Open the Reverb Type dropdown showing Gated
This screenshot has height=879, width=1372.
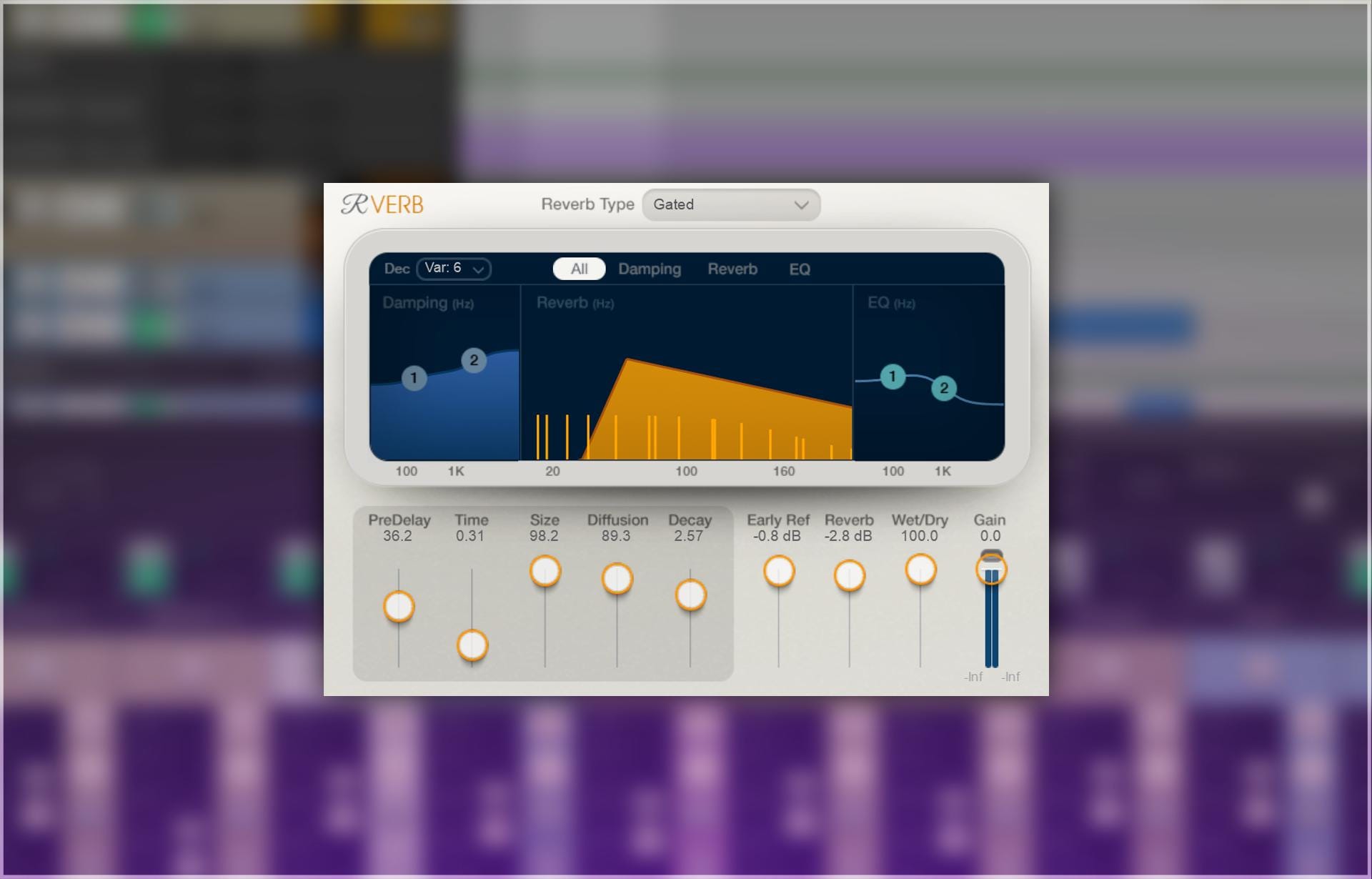[731, 205]
